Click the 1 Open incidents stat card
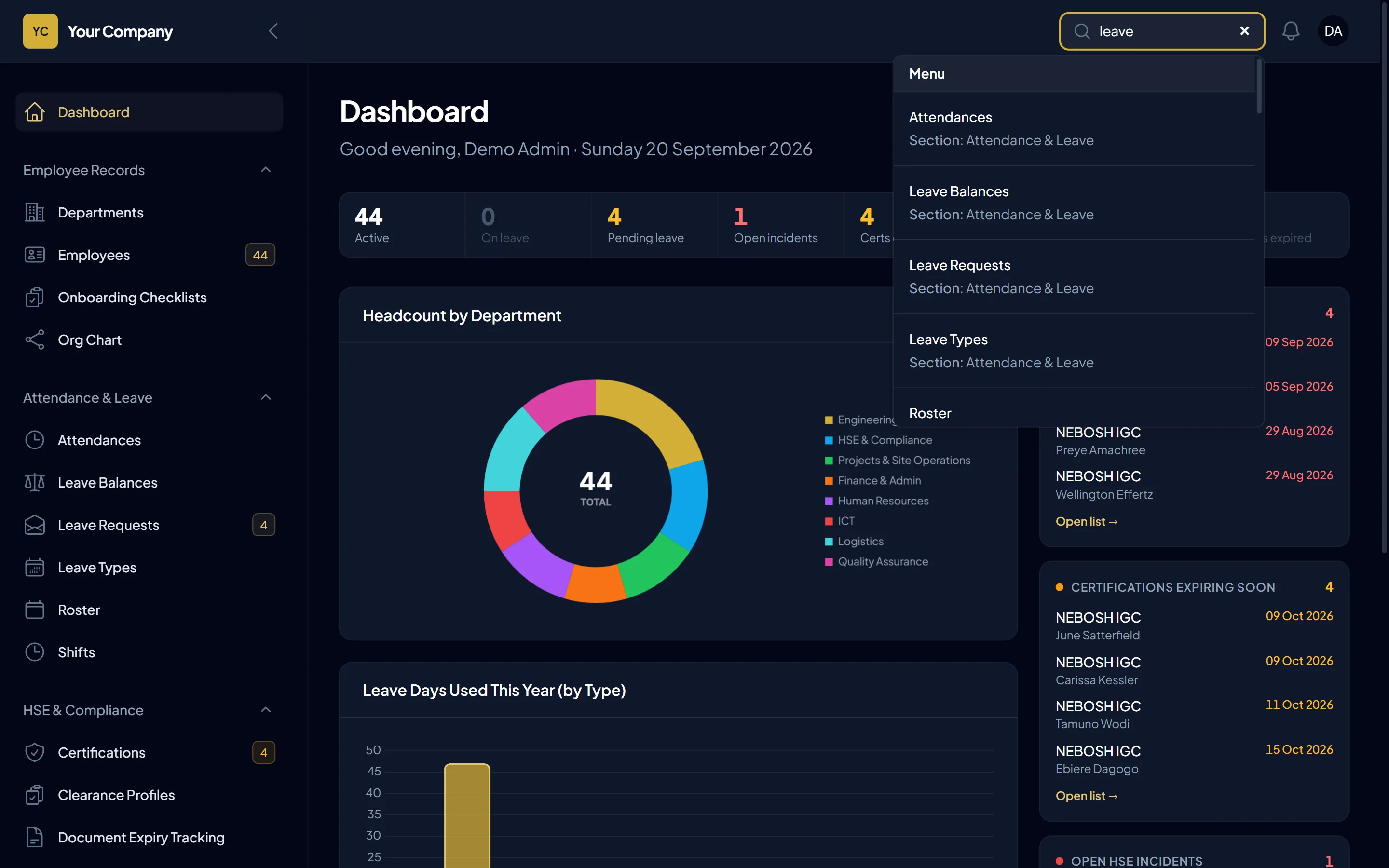Screen dimensions: 1389x868 [x=781, y=225]
